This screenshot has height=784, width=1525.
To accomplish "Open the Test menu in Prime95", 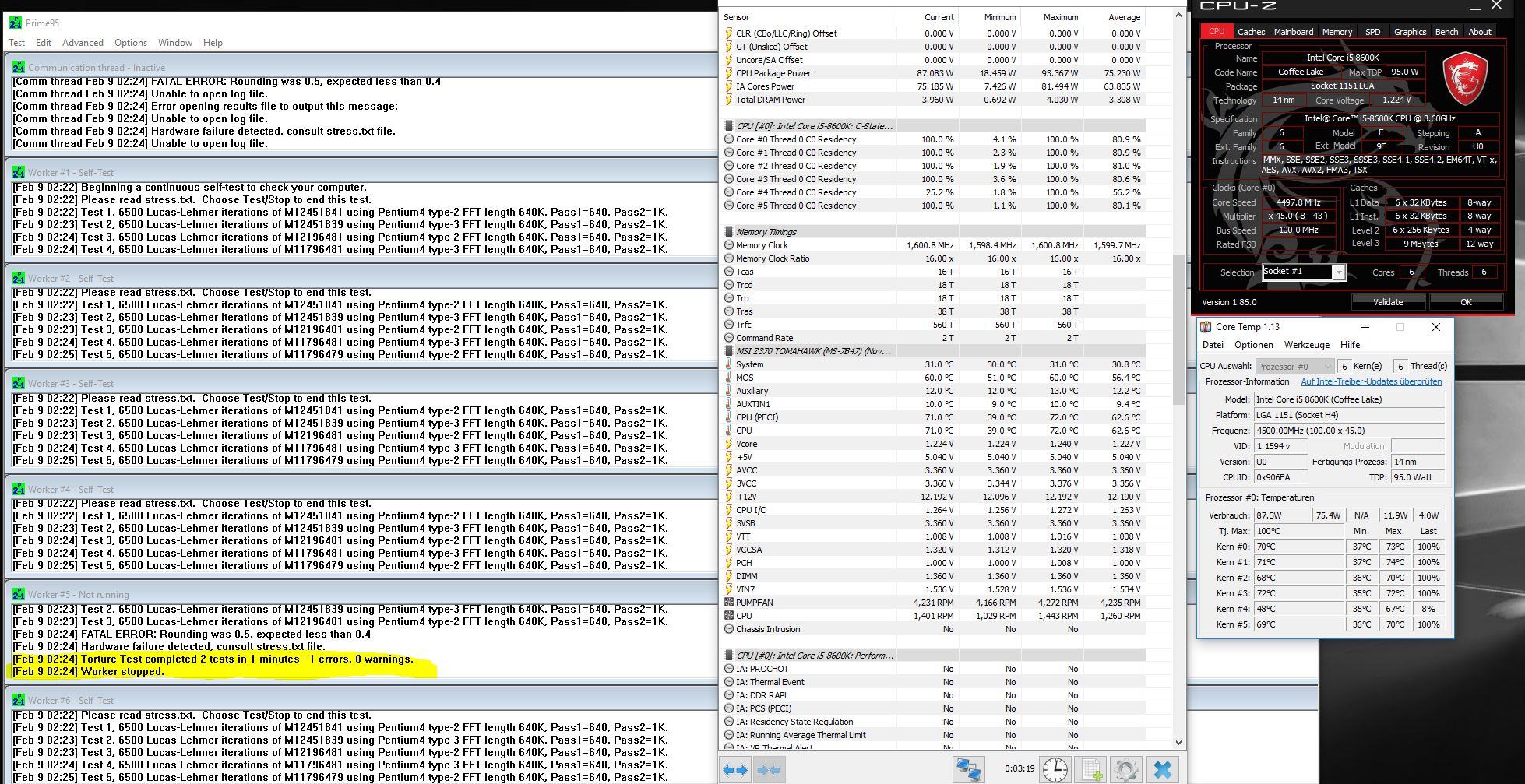I will coord(16,43).
